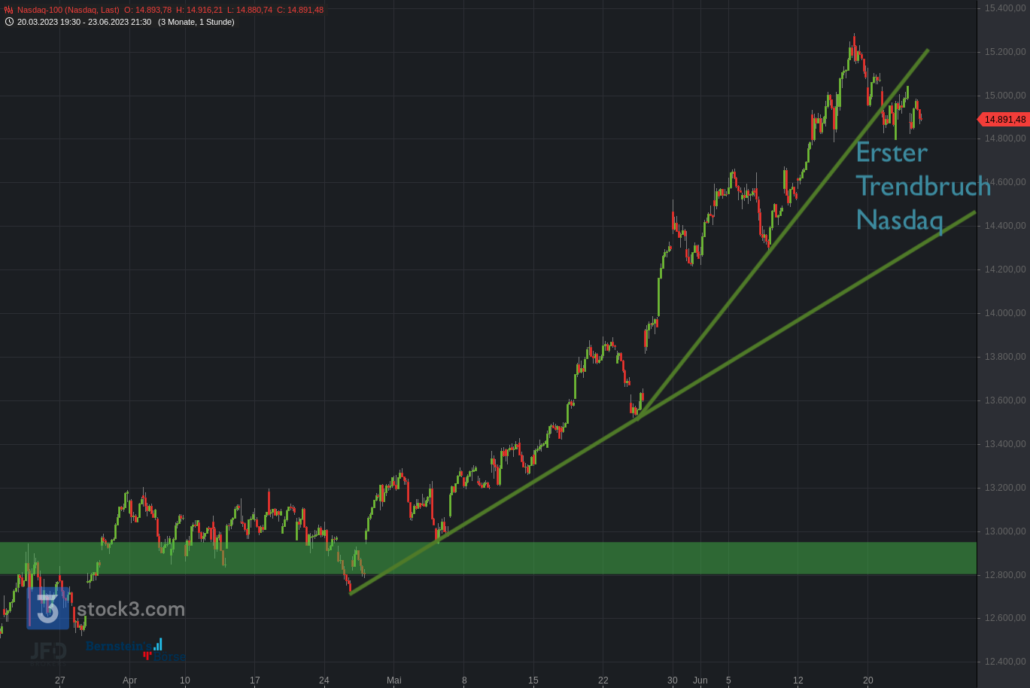
Task: Click the 14.600,00 price axis label
Action: pyautogui.click(x=1005, y=182)
